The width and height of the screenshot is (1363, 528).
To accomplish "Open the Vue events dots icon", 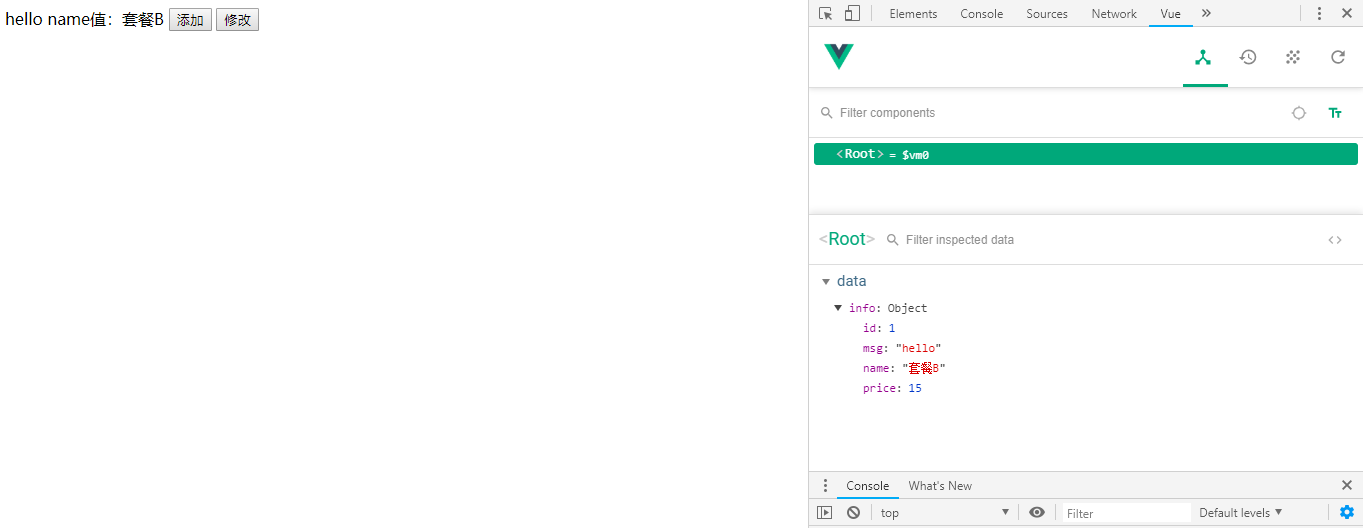I will pos(1293,57).
